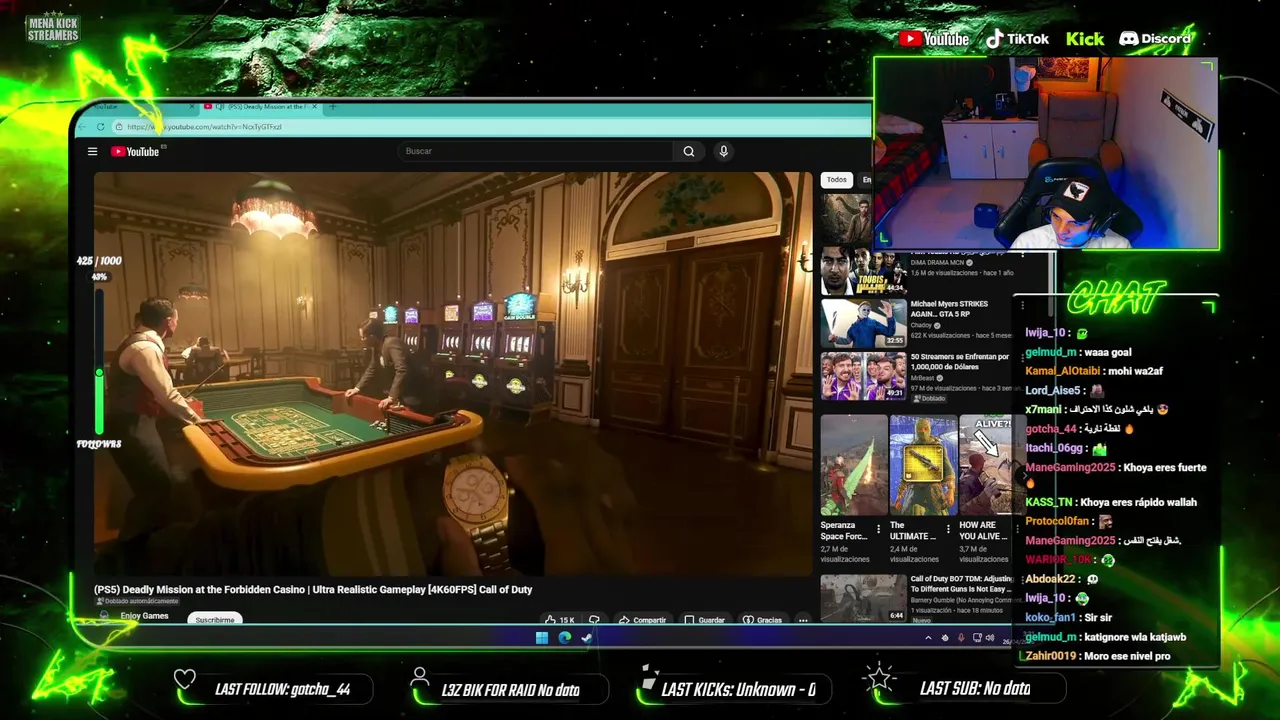1280x720 pixels.
Task: Switch to the Deadly Mission browser tab
Action: (x=262, y=106)
